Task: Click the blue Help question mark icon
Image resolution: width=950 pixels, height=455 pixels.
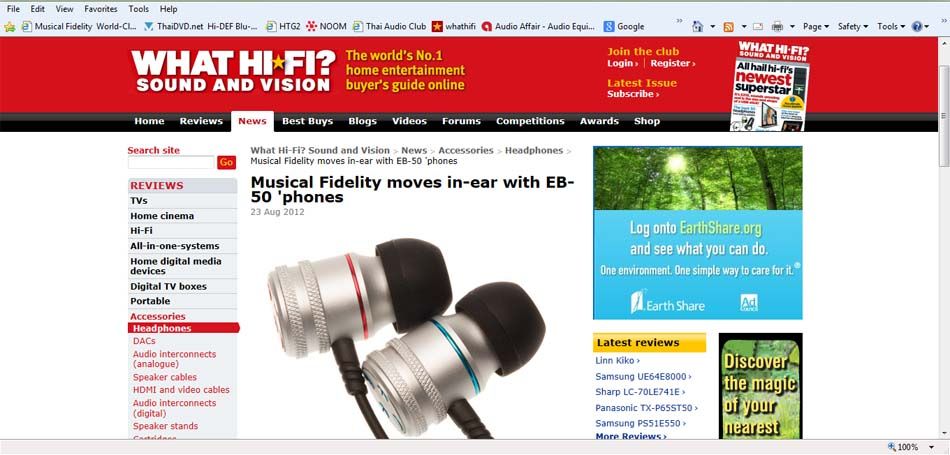Action: (917, 27)
